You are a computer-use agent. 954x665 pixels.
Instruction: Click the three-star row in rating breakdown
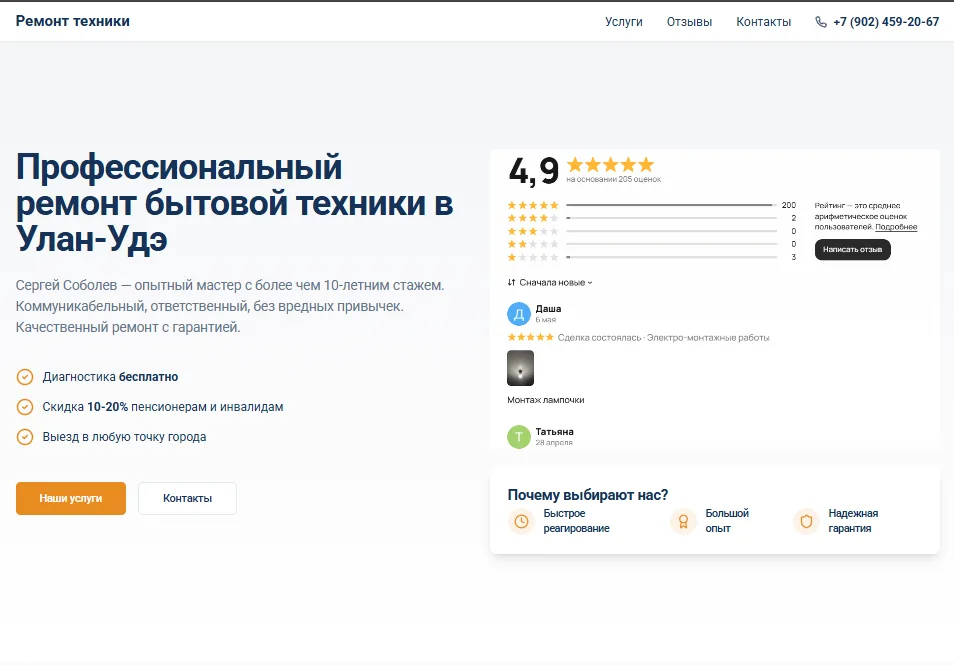pyautogui.click(x=652, y=231)
